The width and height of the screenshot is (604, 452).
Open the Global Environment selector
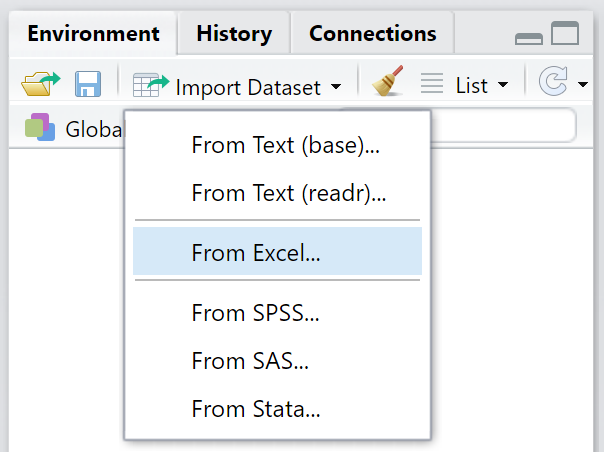click(x=72, y=129)
